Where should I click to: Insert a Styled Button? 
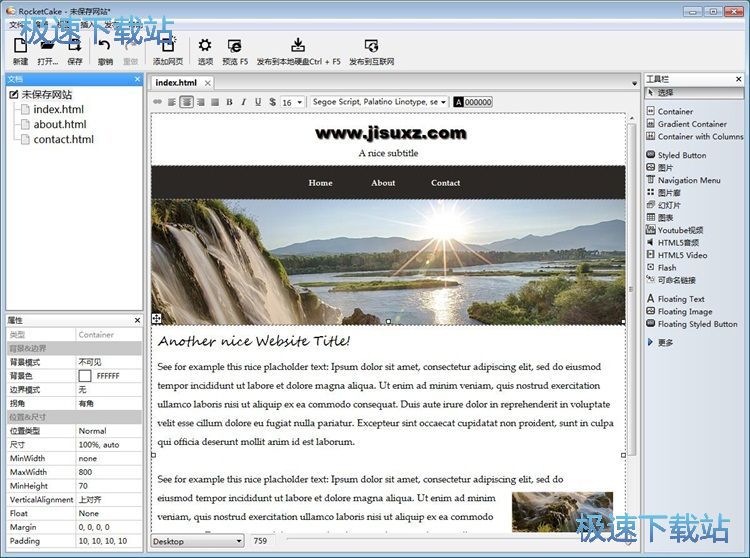tap(682, 155)
